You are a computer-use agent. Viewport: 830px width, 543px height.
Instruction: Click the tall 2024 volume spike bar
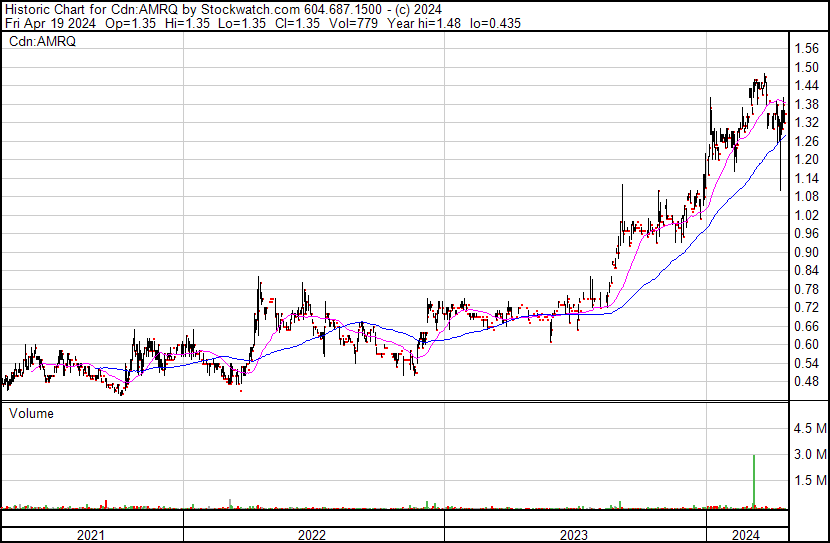[x=753, y=480]
